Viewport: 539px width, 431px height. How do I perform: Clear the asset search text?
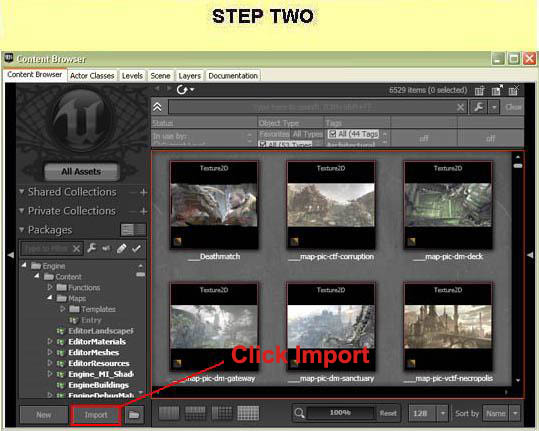pyautogui.click(x=460, y=108)
